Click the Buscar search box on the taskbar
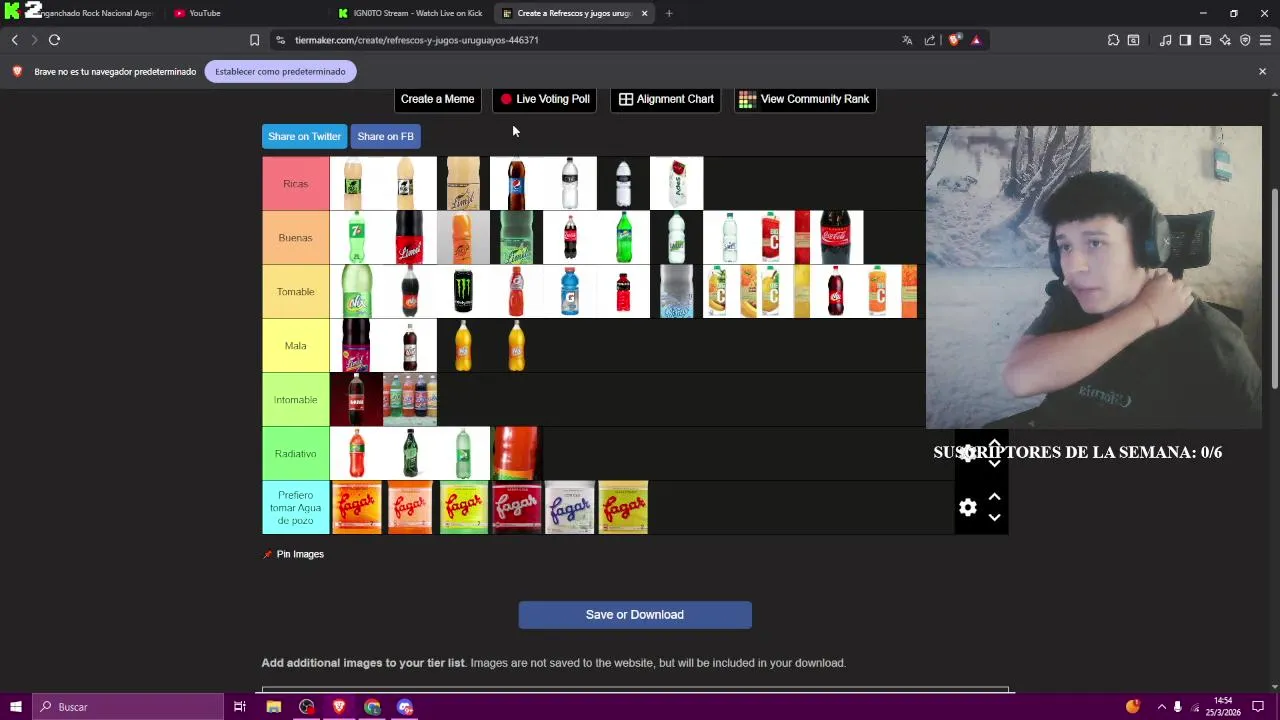1280x720 pixels. 128,707
